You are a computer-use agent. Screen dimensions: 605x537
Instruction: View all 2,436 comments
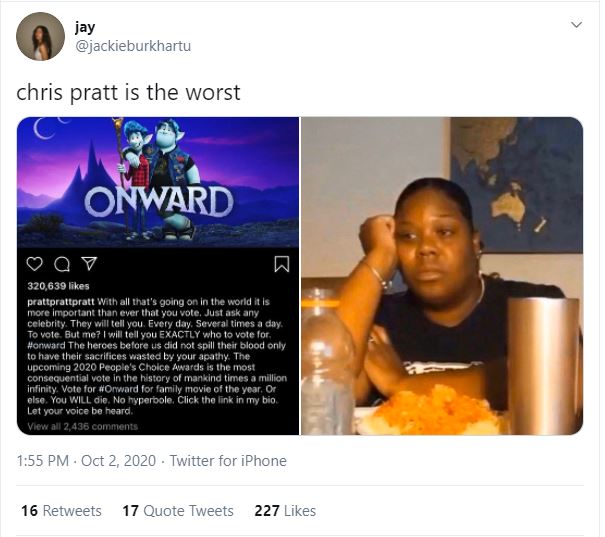coord(83,426)
